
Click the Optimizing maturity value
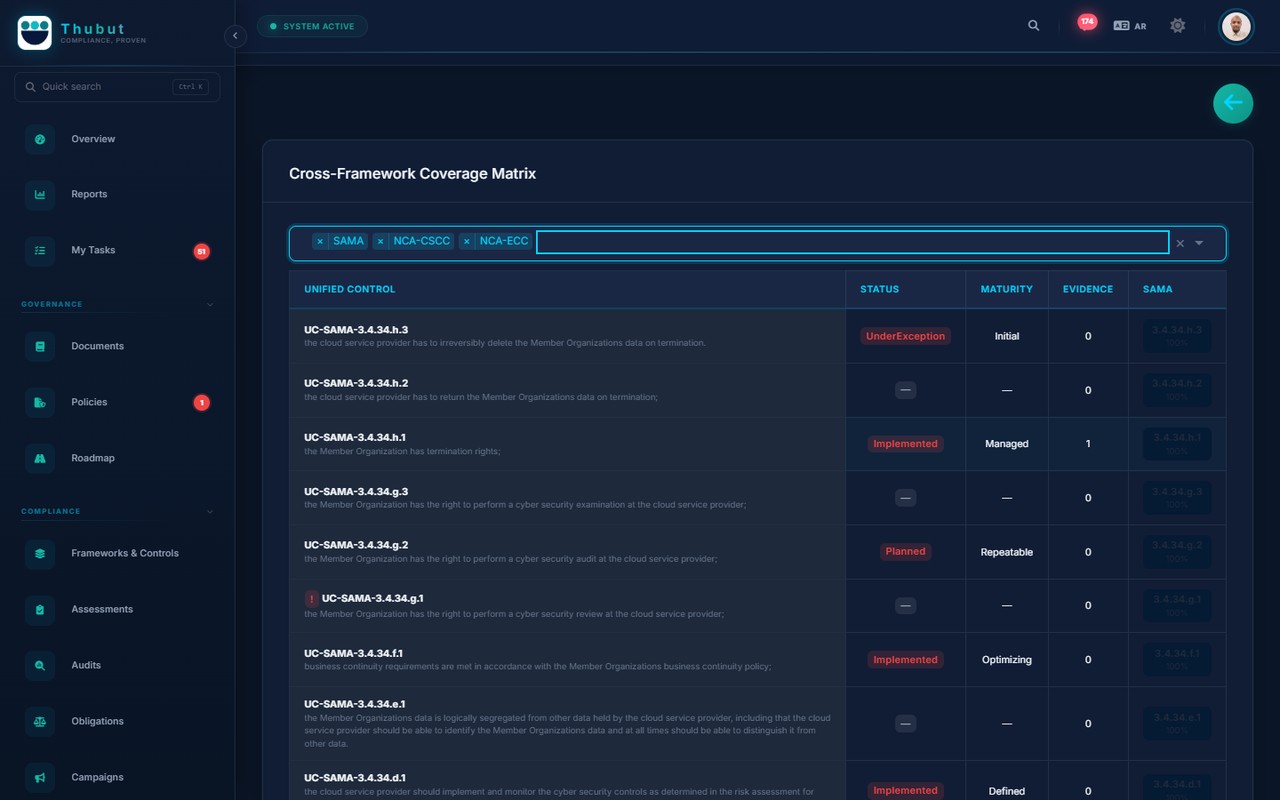click(x=1006, y=660)
